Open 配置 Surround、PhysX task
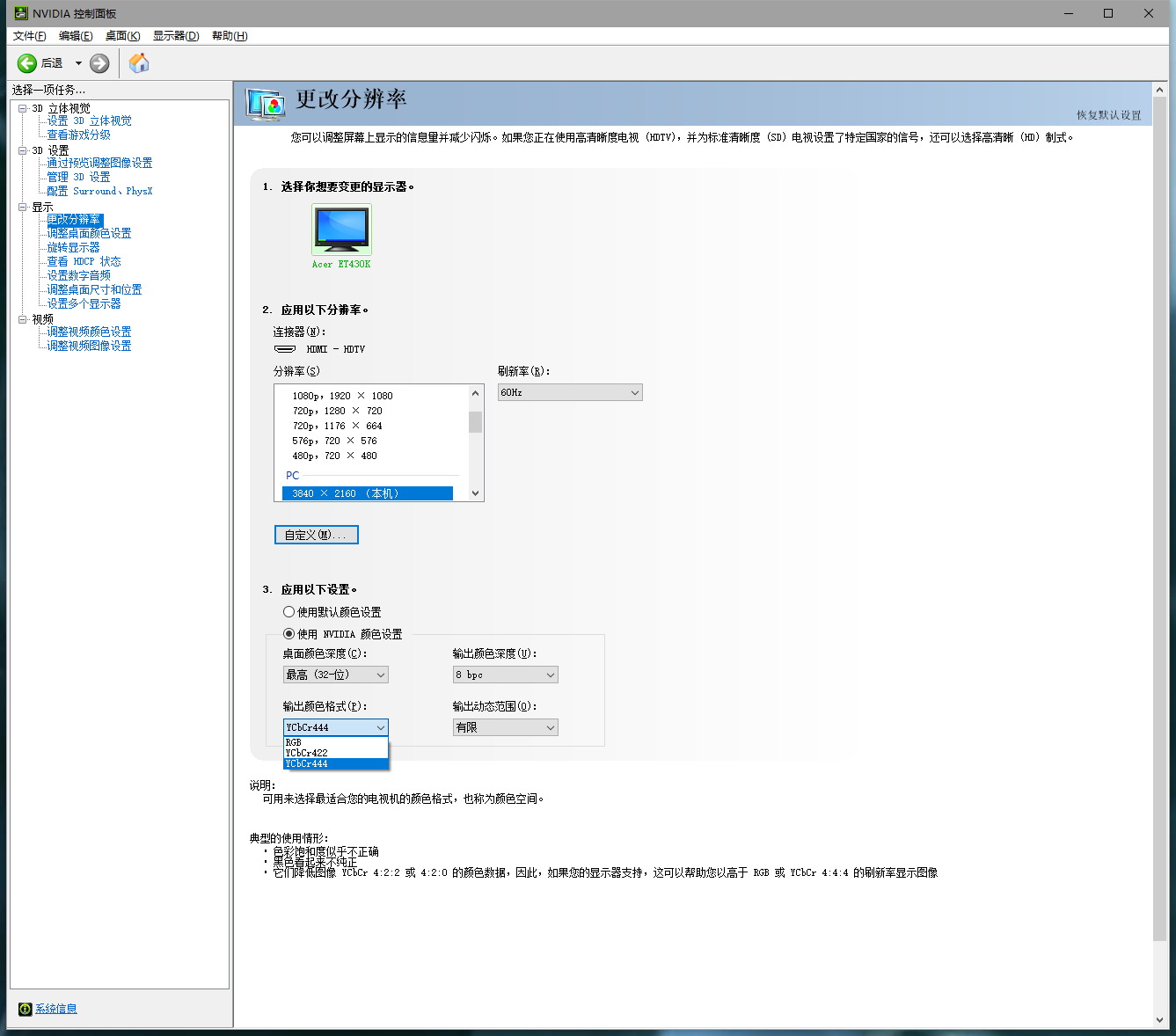 [x=99, y=191]
